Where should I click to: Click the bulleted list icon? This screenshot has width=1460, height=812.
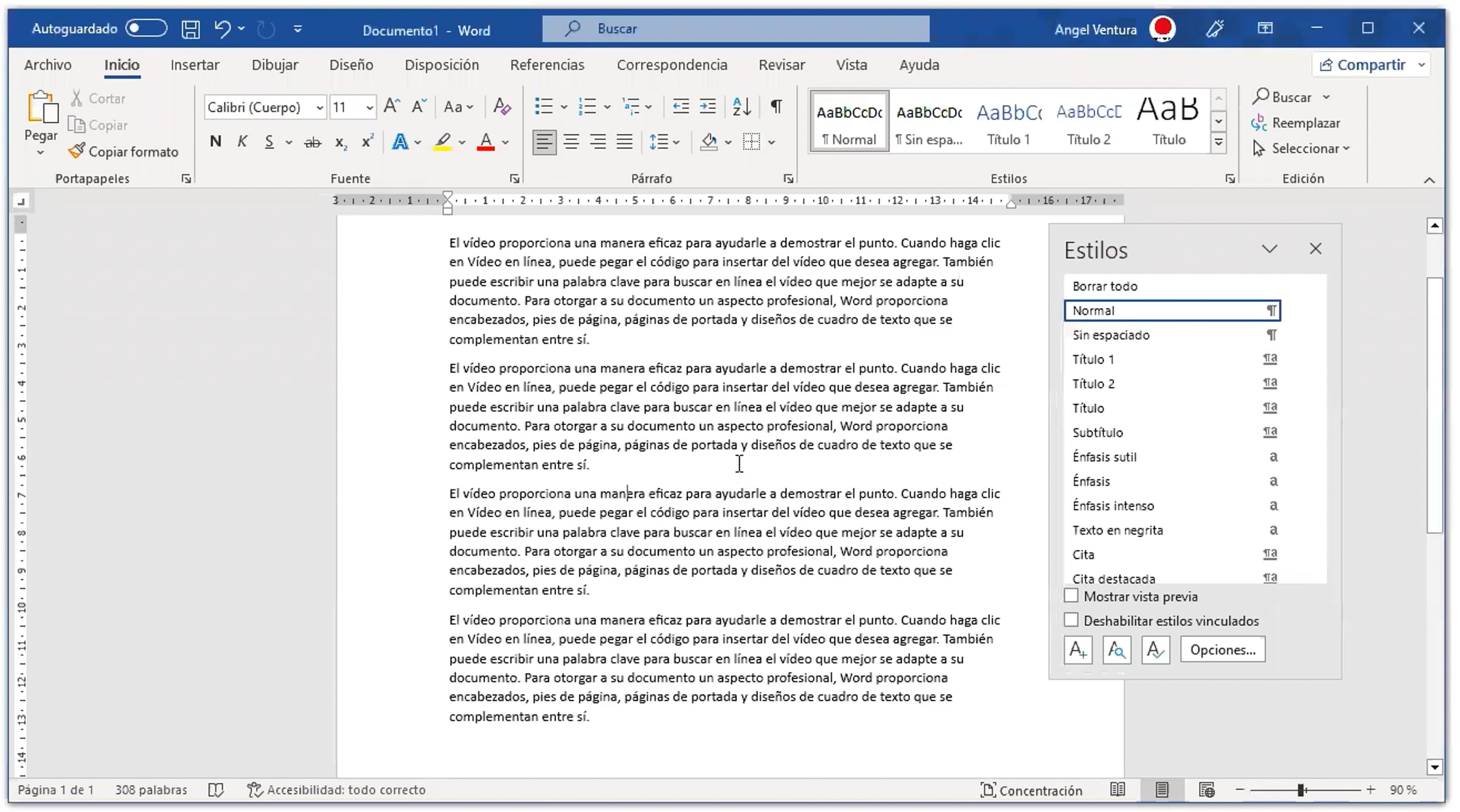coord(543,106)
